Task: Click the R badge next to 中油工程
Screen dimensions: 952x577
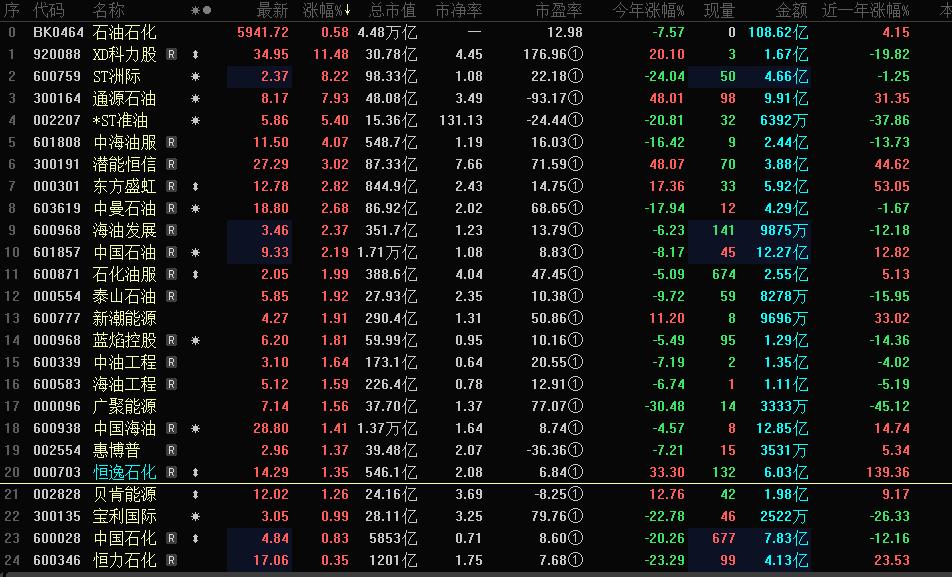Action: tap(171, 363)
